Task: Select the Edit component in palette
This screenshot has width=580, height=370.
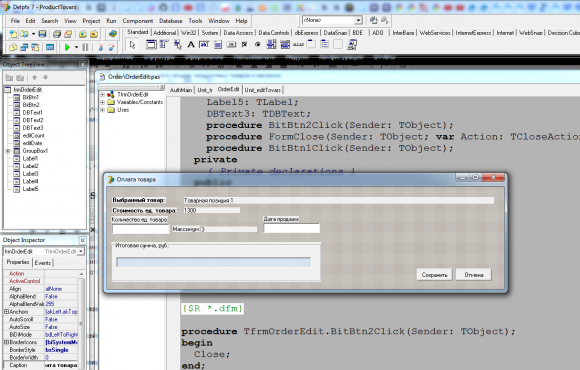Action: coord(204,44)
